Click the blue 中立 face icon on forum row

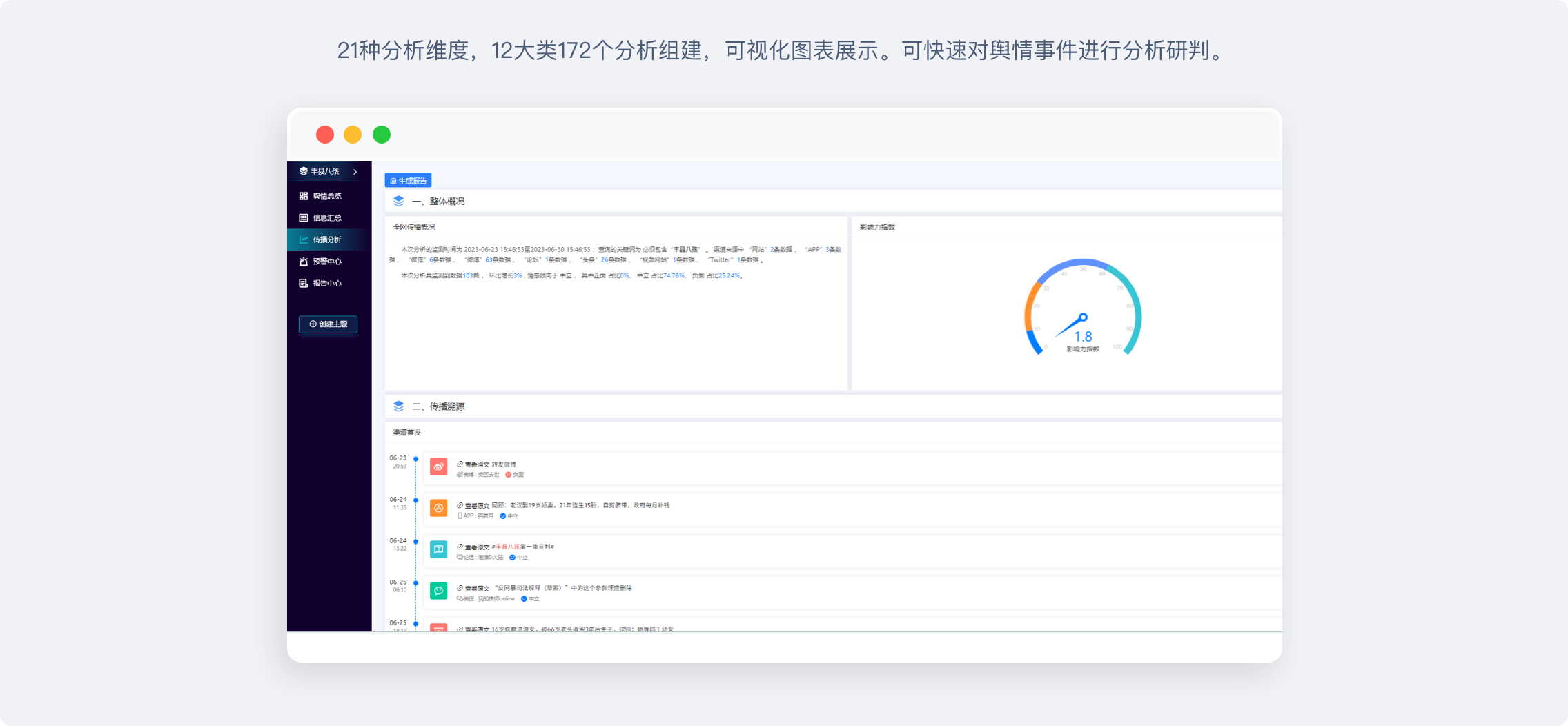(513, 558)
